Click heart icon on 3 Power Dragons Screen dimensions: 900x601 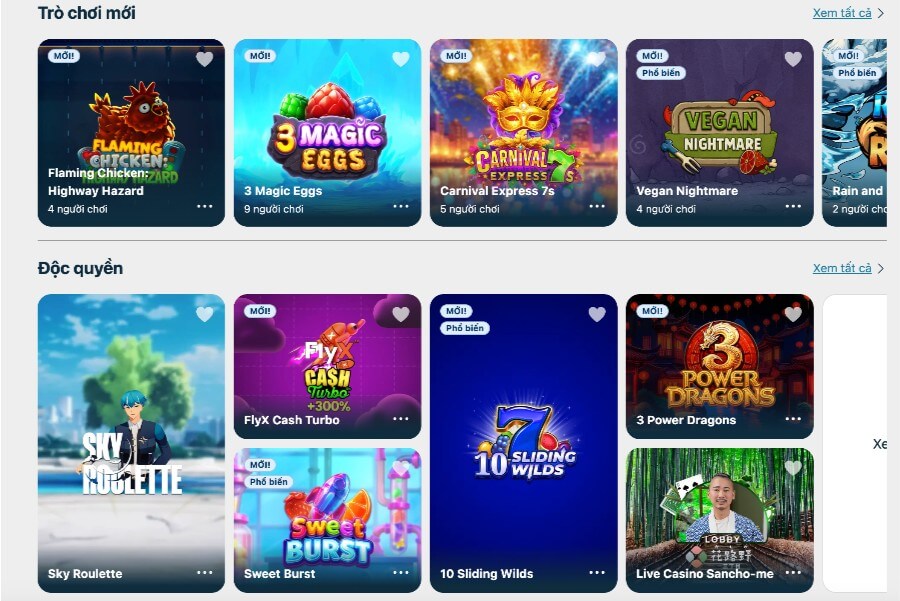point(793,314)
